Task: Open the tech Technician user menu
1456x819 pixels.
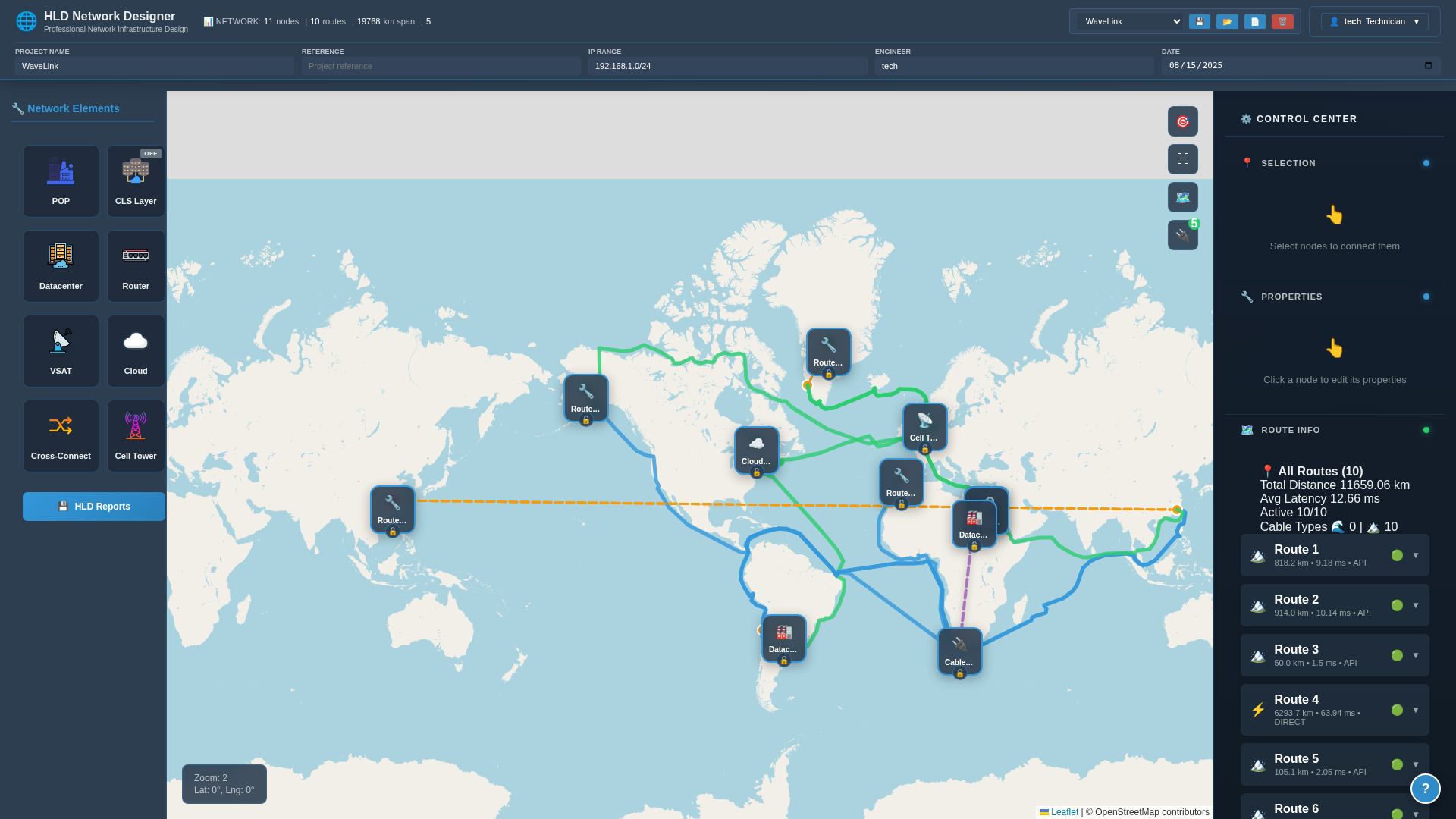Action: [1374, 21]
